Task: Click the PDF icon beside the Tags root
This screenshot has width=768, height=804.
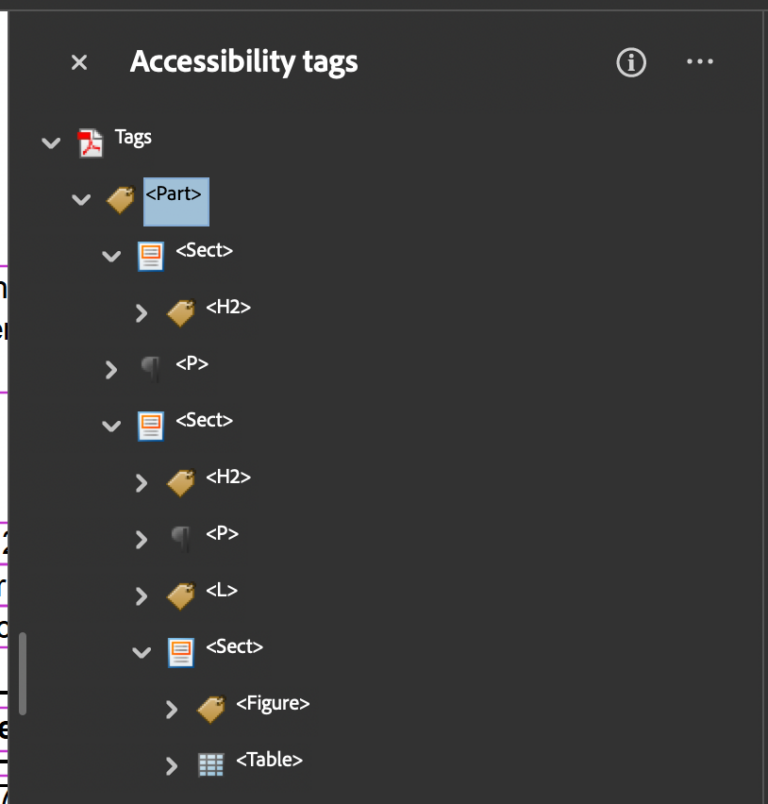Action: tap(92, 141)
